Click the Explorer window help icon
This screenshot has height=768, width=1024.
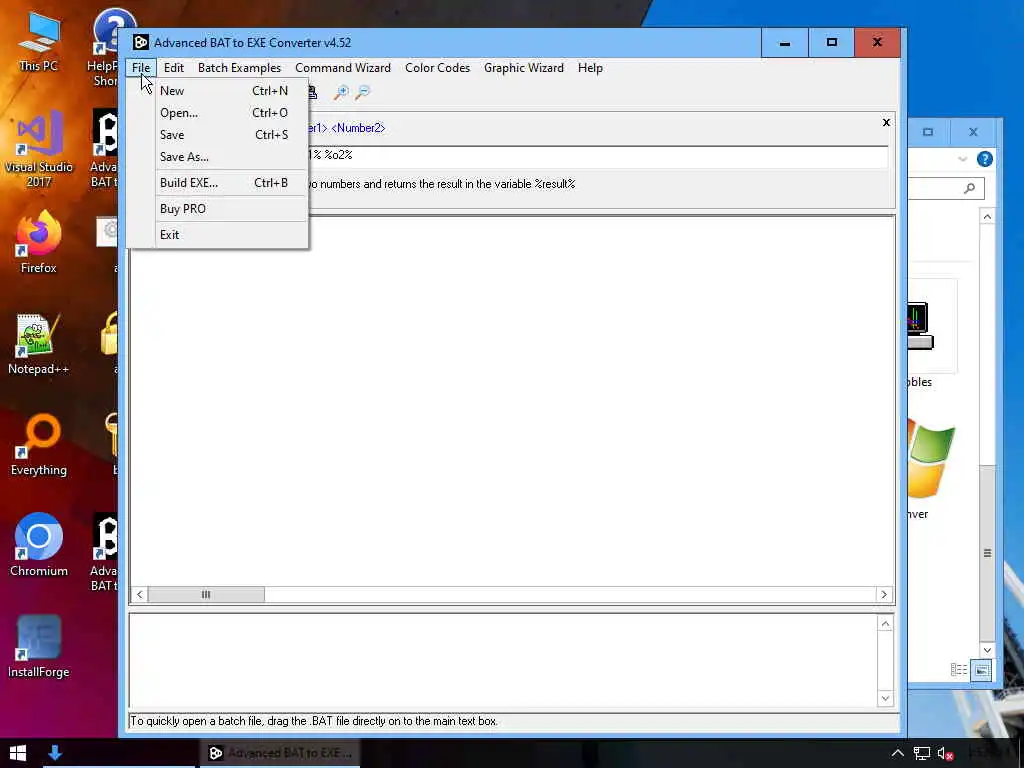pyautogui.click(x=985, y=159)
